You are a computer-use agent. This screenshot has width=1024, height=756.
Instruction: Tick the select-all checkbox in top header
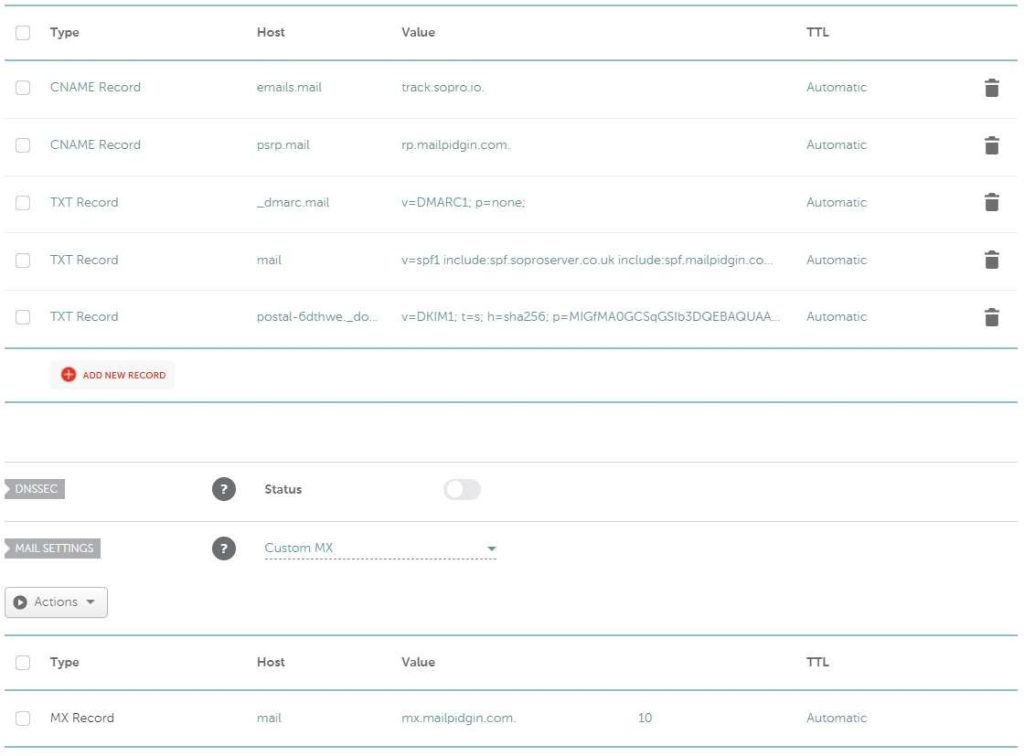pyautogui.click(x=23, y=33)
